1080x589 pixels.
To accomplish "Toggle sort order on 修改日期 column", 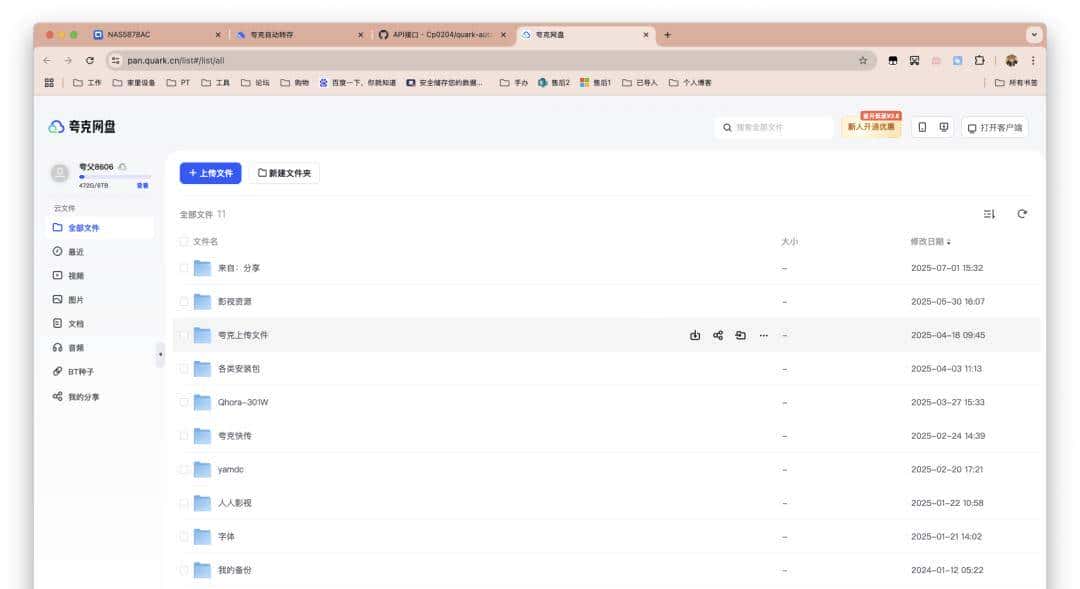I will coord(930,242).
